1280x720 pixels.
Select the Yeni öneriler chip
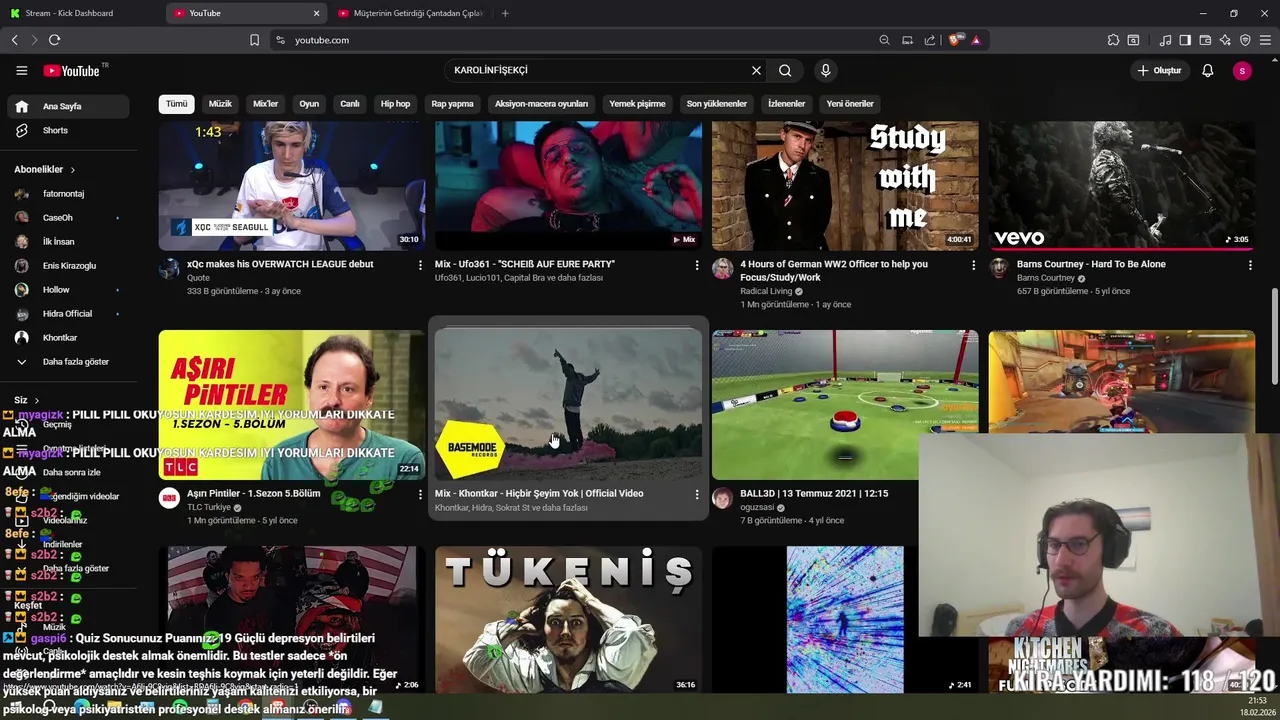point(850,104)
